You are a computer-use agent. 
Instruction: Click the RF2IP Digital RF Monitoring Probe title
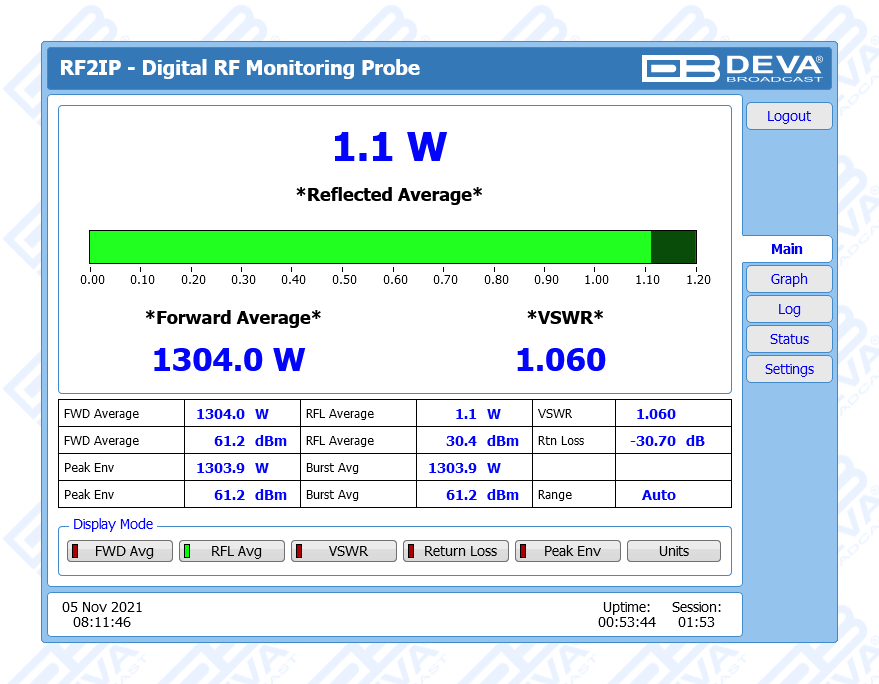point(240,68)
